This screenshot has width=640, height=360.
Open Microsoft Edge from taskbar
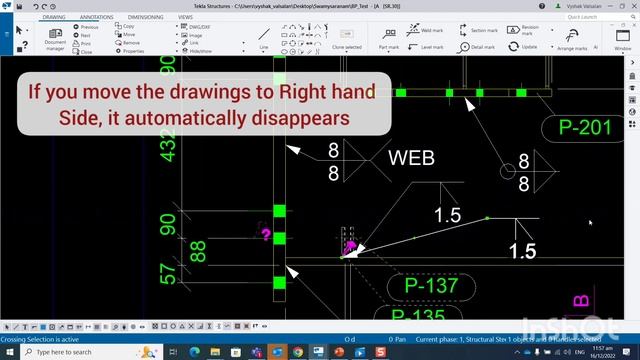[x=195, y=352]
